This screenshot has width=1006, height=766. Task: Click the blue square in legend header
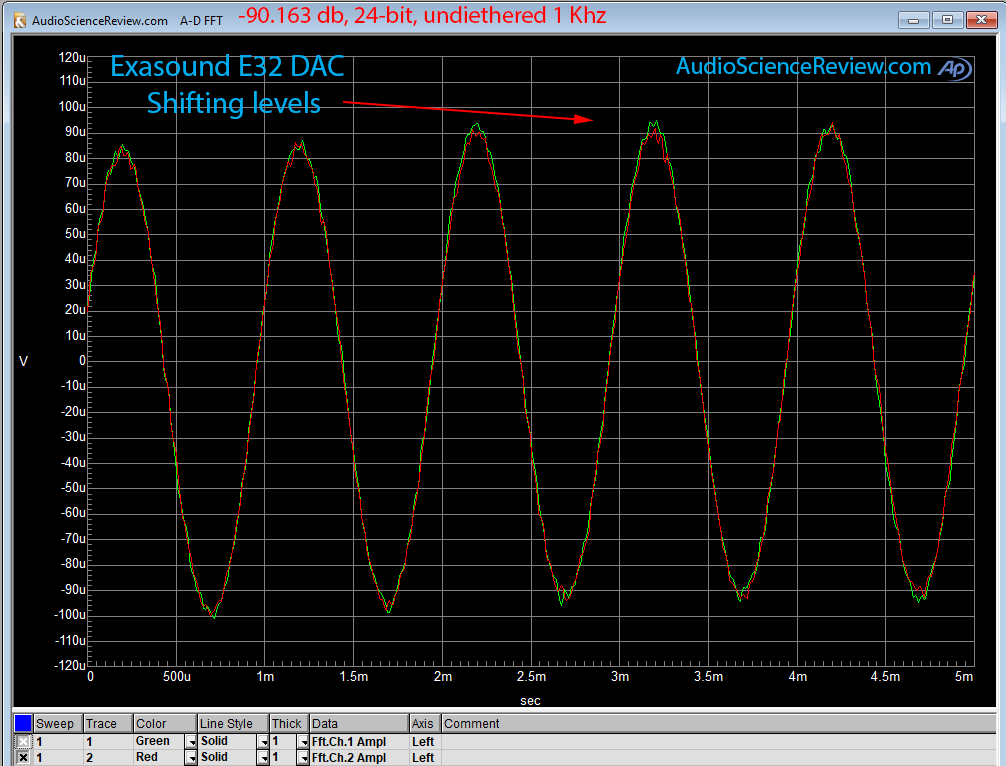(x=23, y=724)
